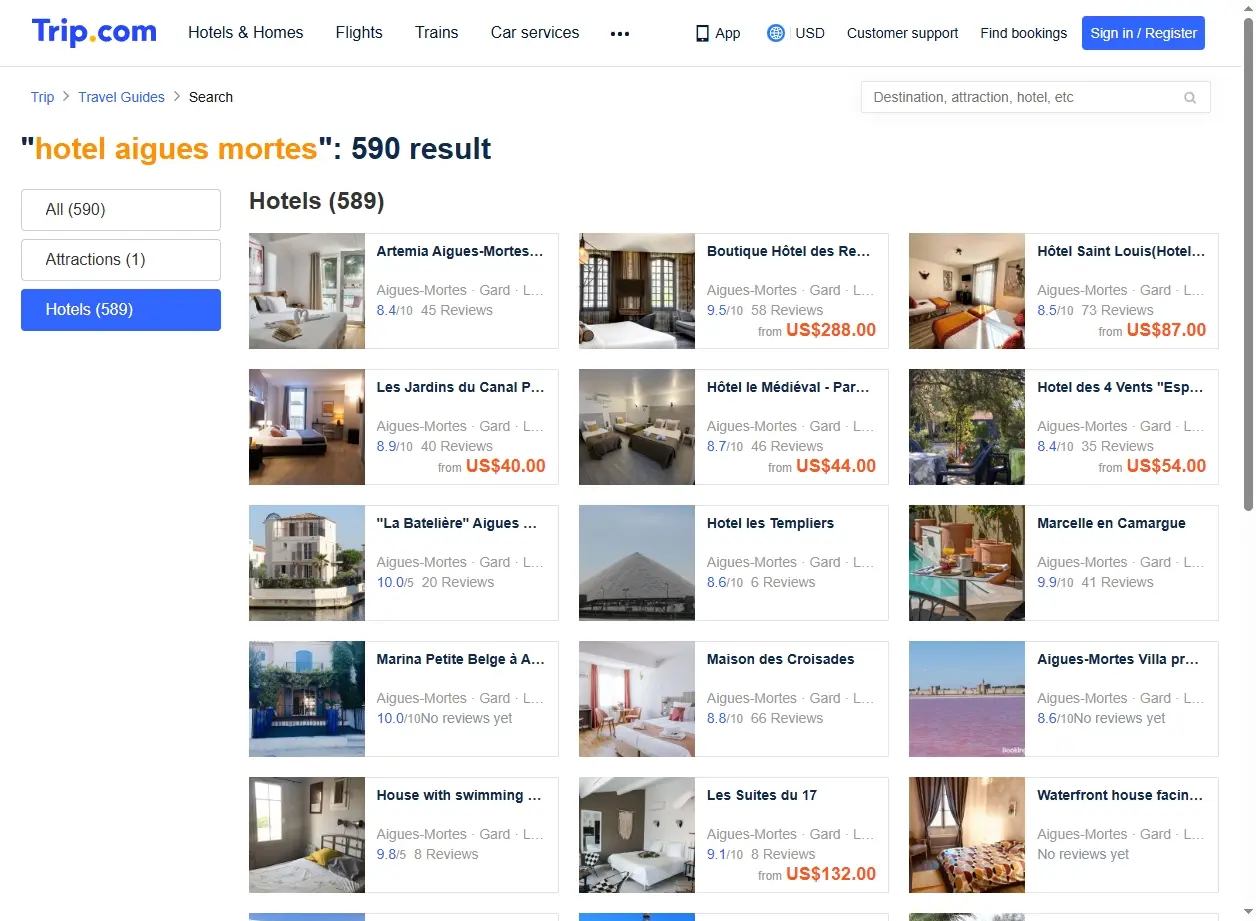The image size is (1256, 921).
Task: Open Les Jardins du Canal thumbnail
Action: (x=307, y=427)
